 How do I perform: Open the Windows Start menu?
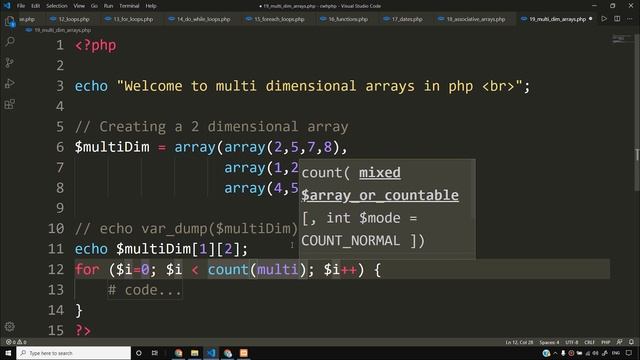[x=8, y=353]
